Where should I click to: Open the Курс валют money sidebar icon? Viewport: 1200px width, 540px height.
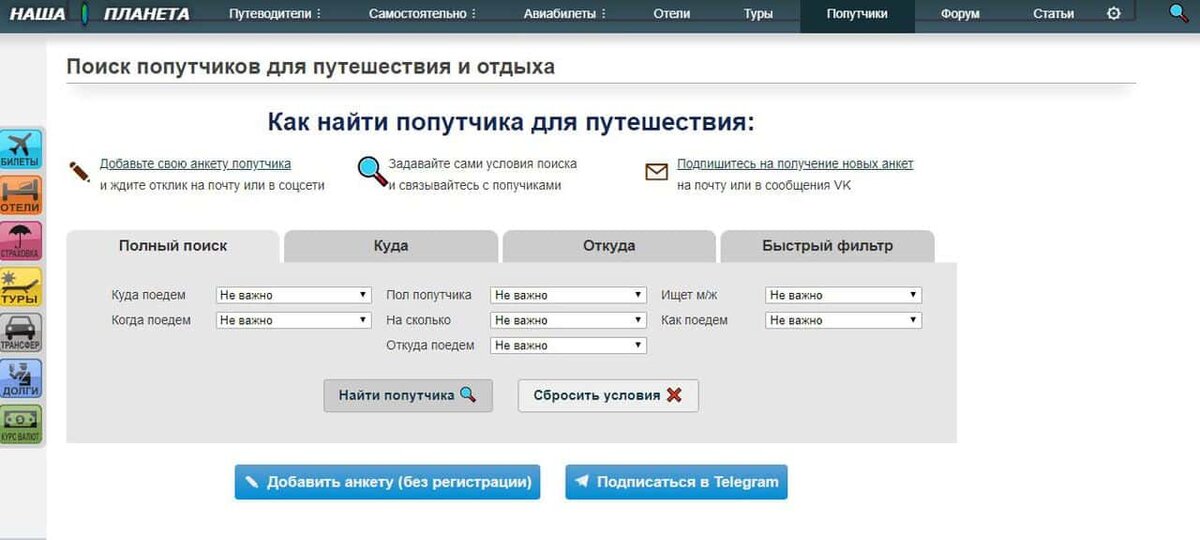coord(21,425)
